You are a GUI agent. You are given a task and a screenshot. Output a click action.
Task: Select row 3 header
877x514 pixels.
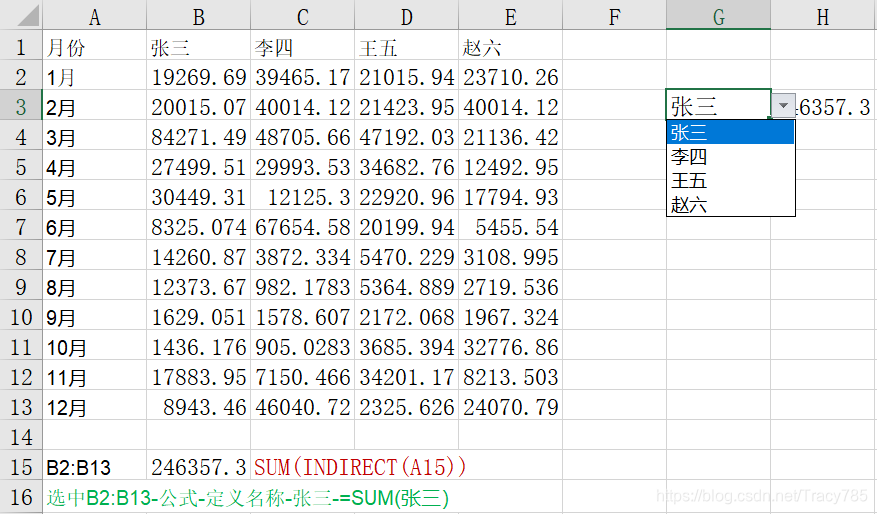[x=21, y=106]
